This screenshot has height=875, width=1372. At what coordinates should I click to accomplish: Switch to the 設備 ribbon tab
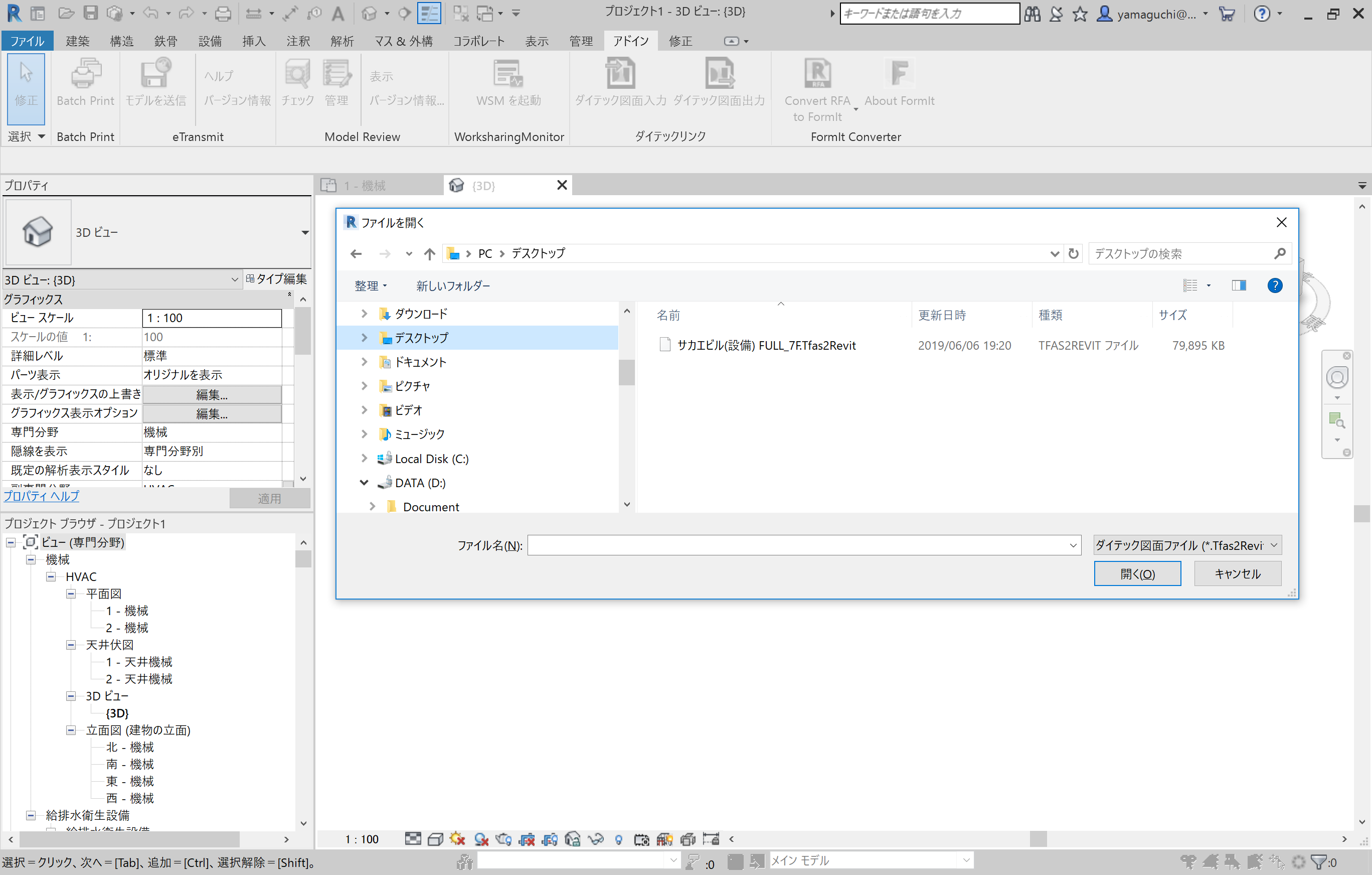coord(210,41)
